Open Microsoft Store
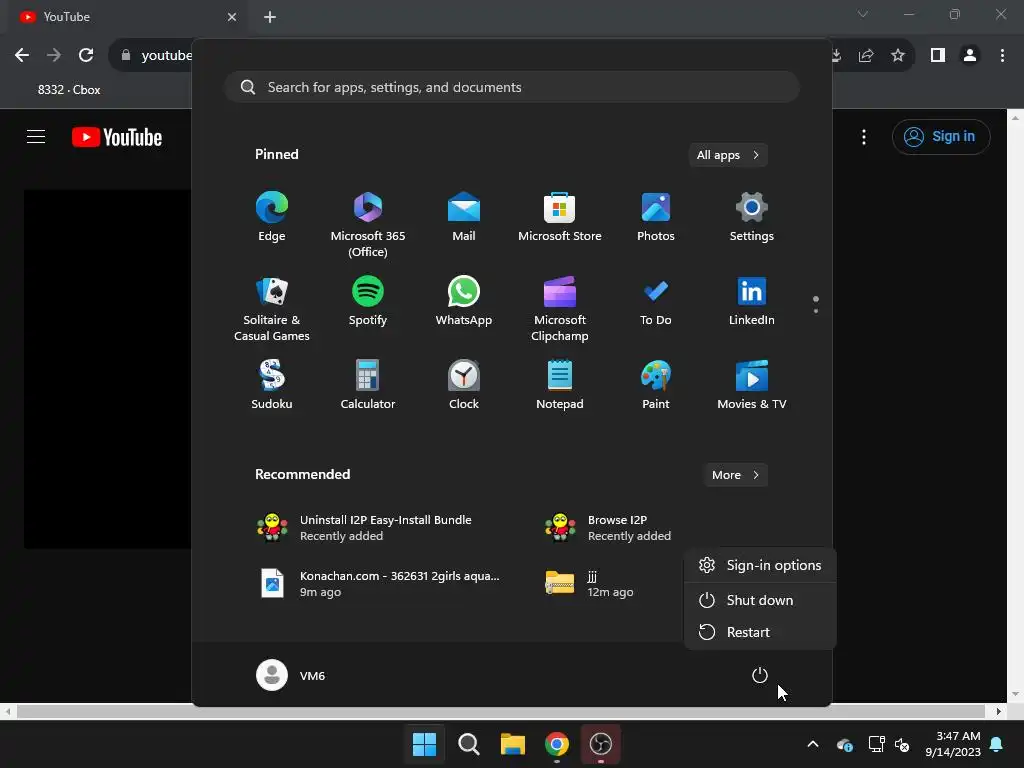Viewport: 1024px width, 768px height. point(560,217)
